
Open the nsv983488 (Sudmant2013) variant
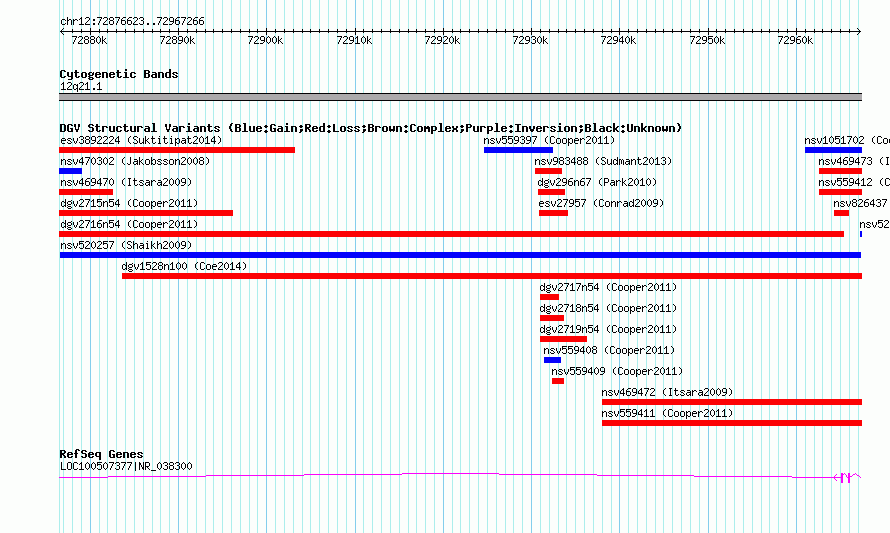point(603,161)
